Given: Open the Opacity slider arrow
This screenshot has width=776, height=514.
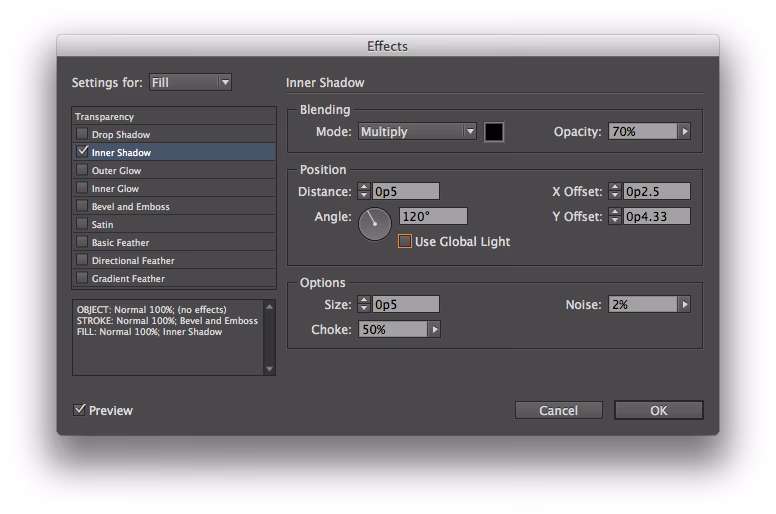Looking at the screenshot, I should pyautogui.click(x=684, y=131).
